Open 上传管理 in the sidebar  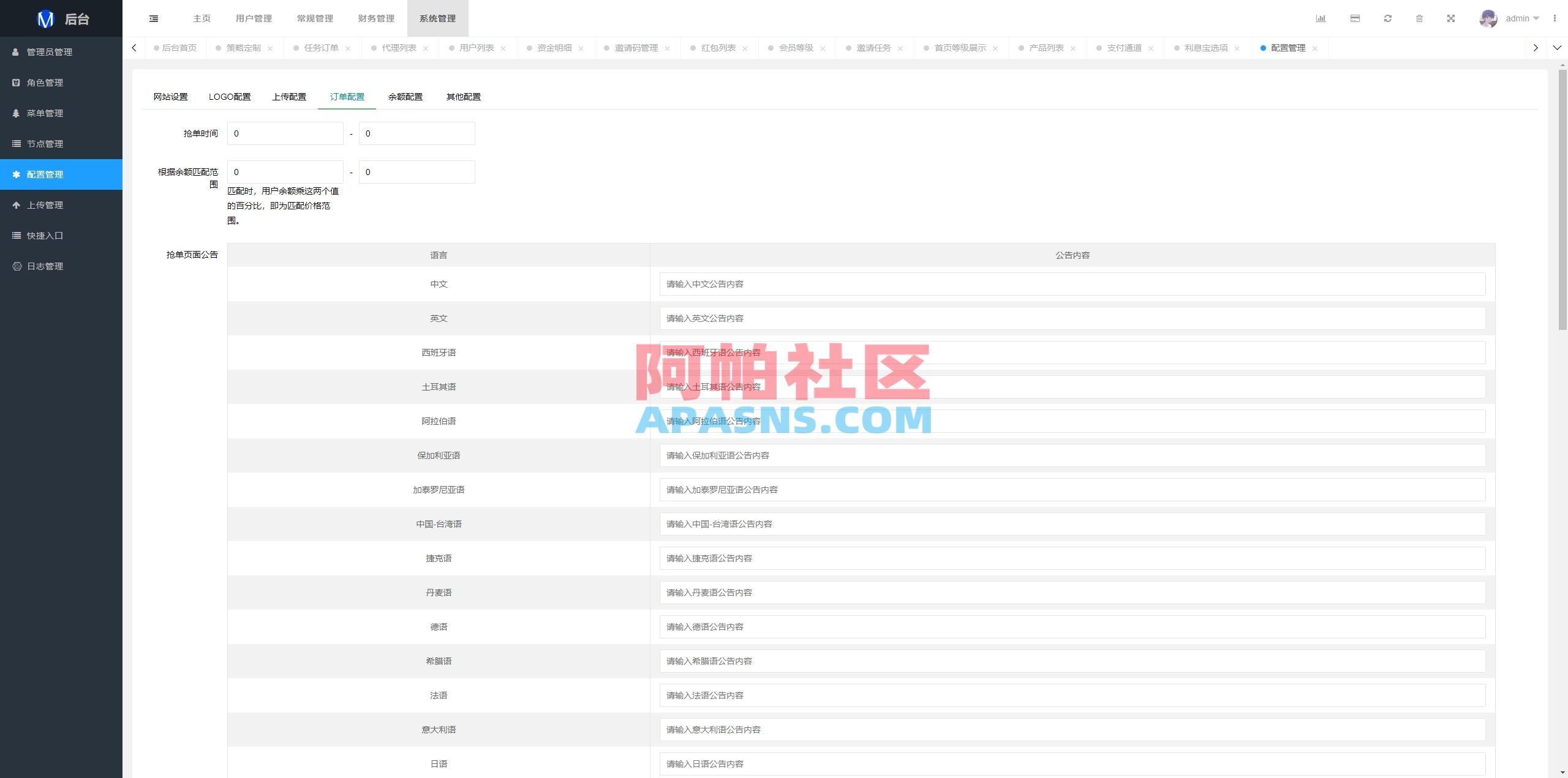tap(44, 205)
